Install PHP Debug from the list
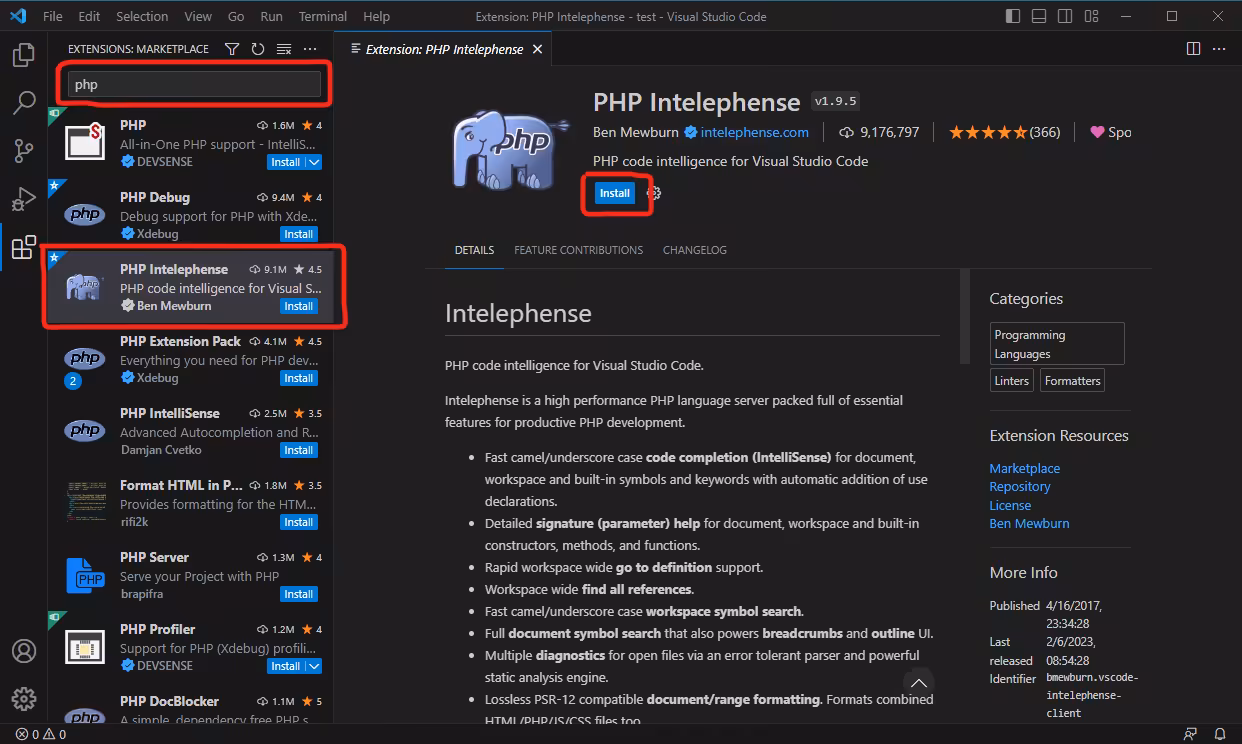The image size is (1242, 744). (x=298, y=234)
